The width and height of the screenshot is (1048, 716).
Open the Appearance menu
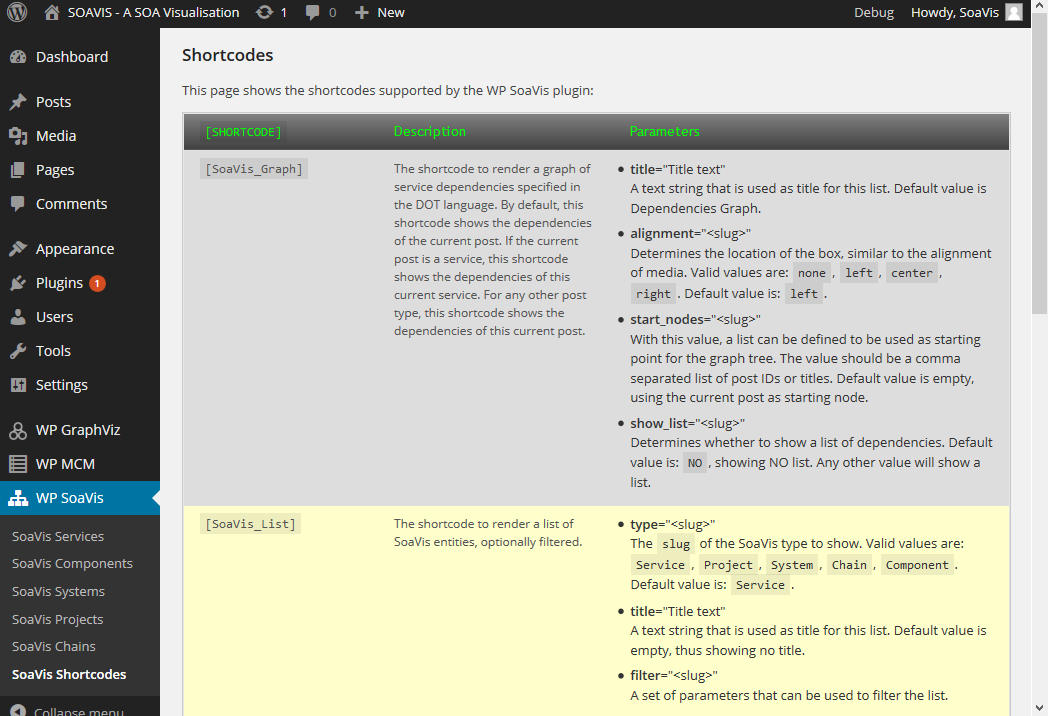tap(75, 249)
